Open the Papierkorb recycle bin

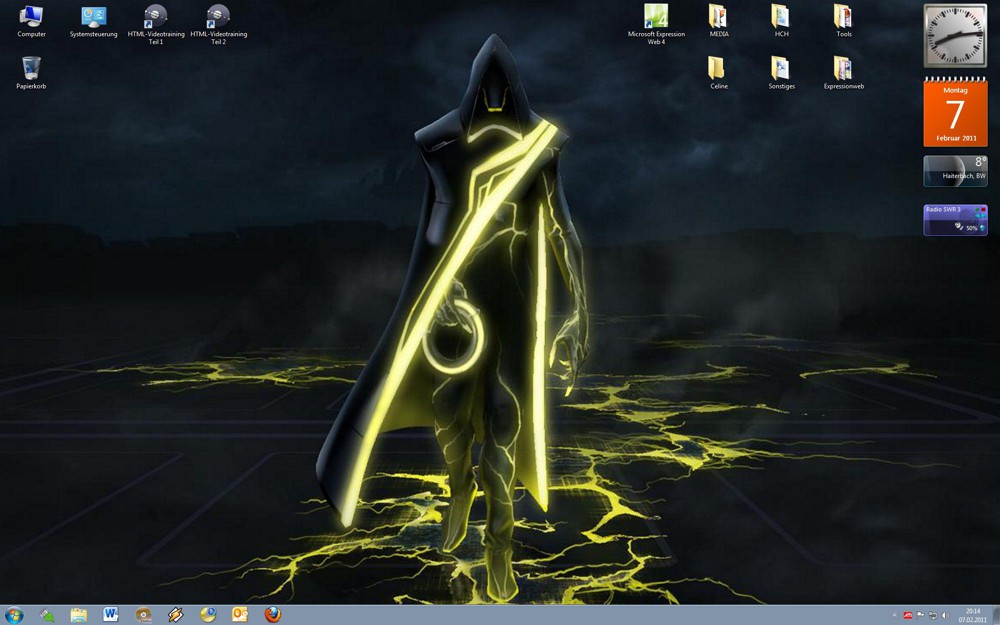point(31,69)
